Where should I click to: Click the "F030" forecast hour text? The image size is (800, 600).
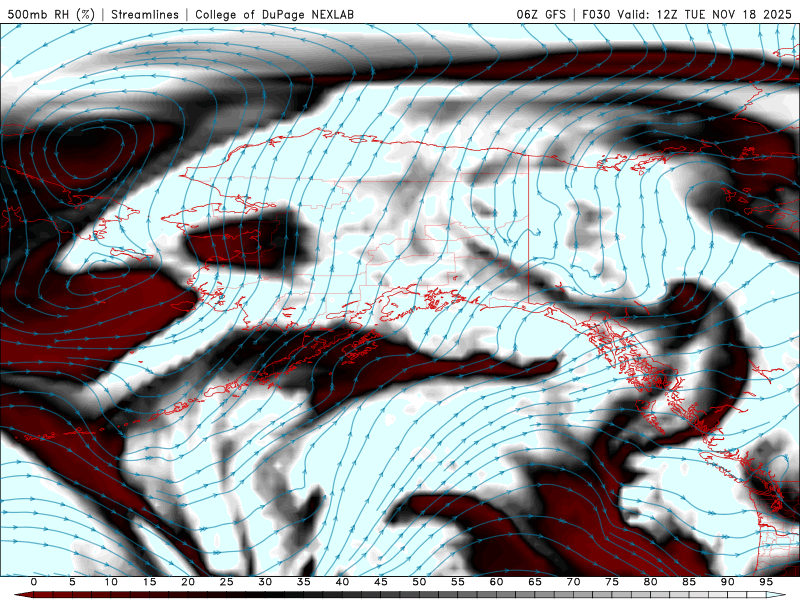tap(596, 14)
